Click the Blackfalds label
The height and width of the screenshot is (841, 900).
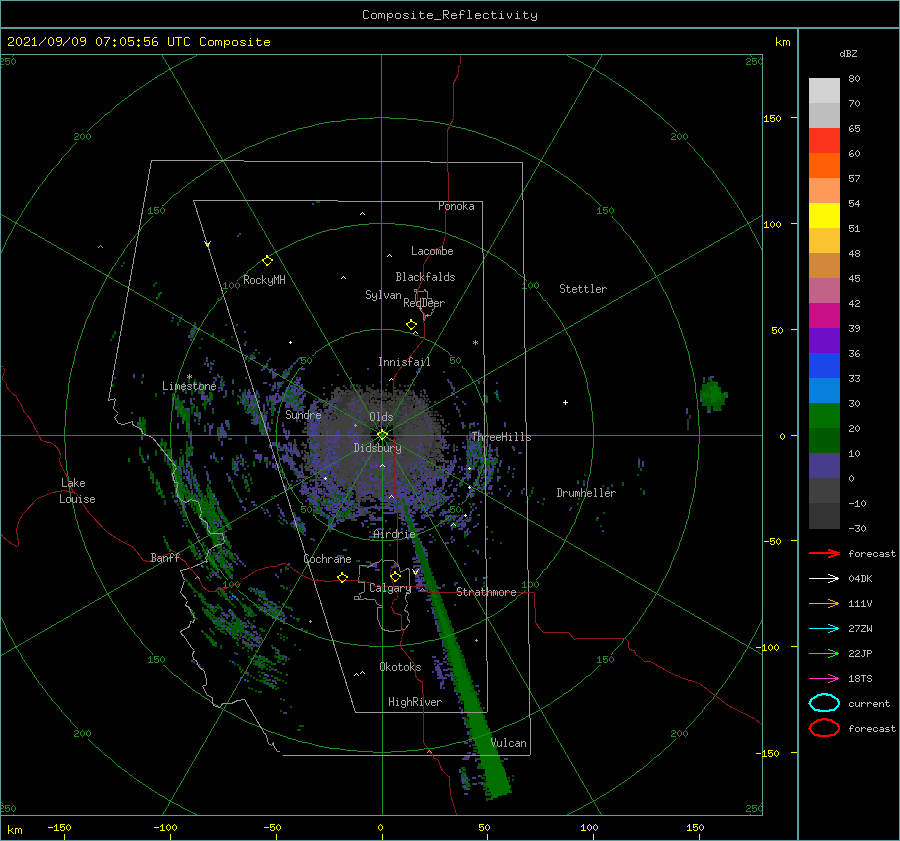tap(425, 277)
